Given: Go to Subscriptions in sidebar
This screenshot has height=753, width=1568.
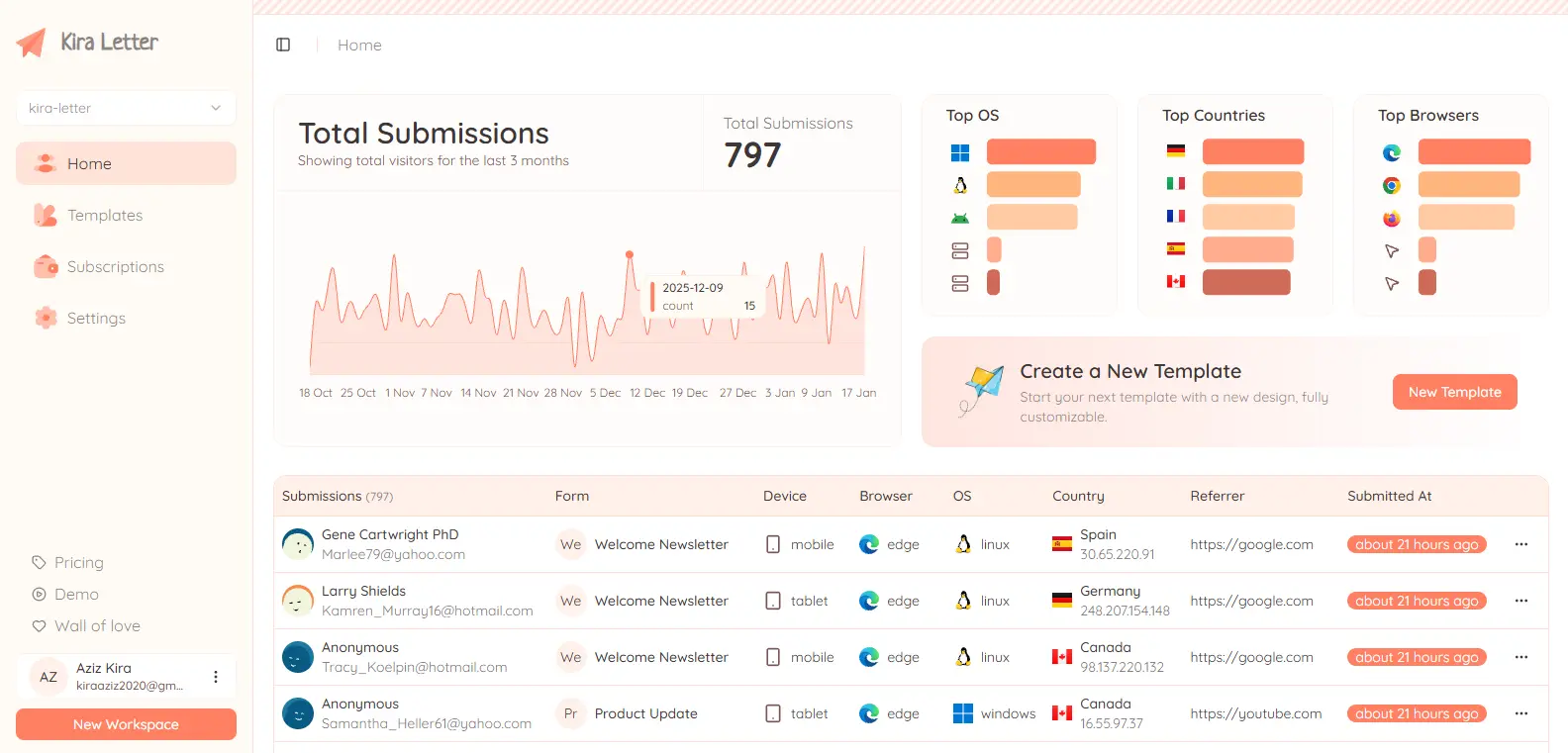Looking at the screenshot, I should [115, 266].
